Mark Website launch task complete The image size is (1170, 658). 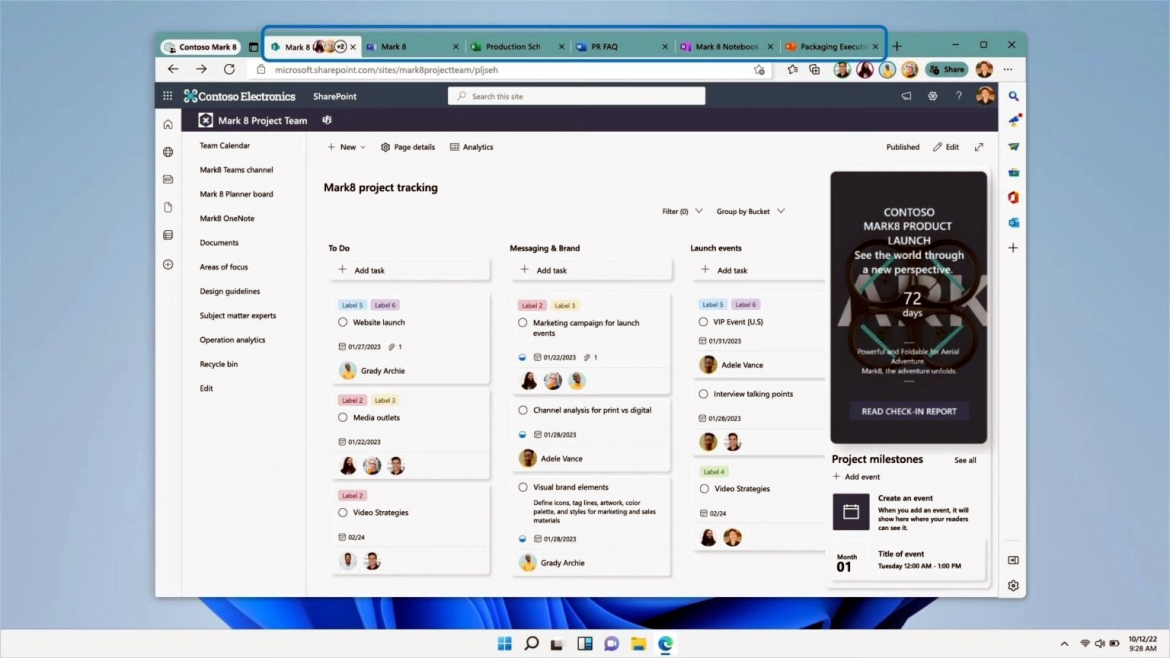coord(342,322)
